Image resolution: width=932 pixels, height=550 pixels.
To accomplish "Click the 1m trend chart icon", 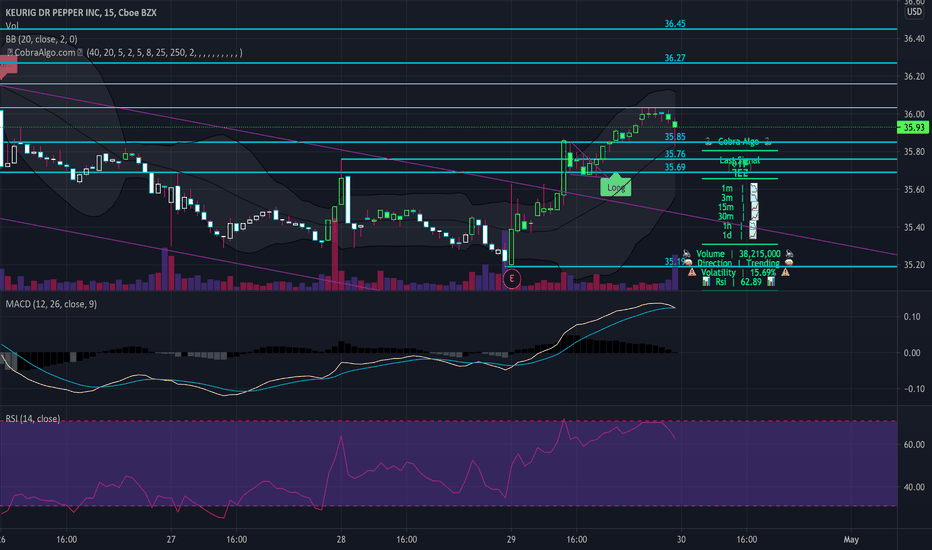I will [x=754, y=188].
